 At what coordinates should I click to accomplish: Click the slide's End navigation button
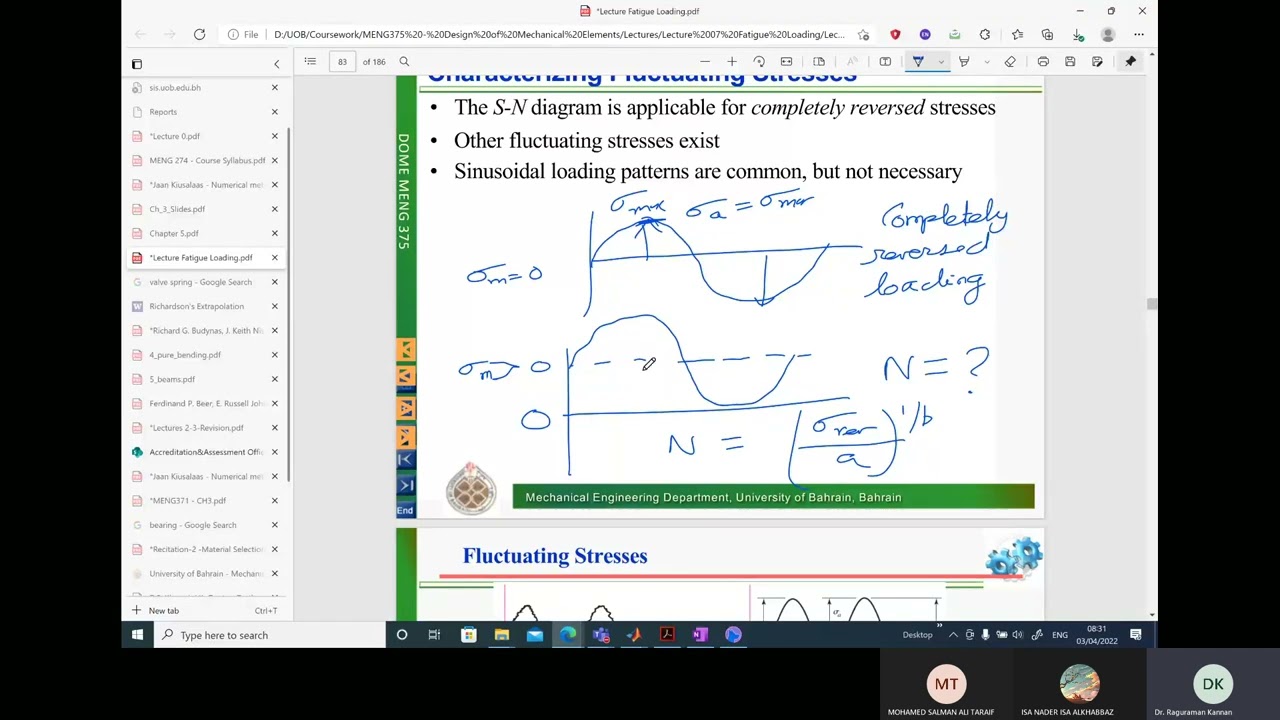[x=405, y=510]
